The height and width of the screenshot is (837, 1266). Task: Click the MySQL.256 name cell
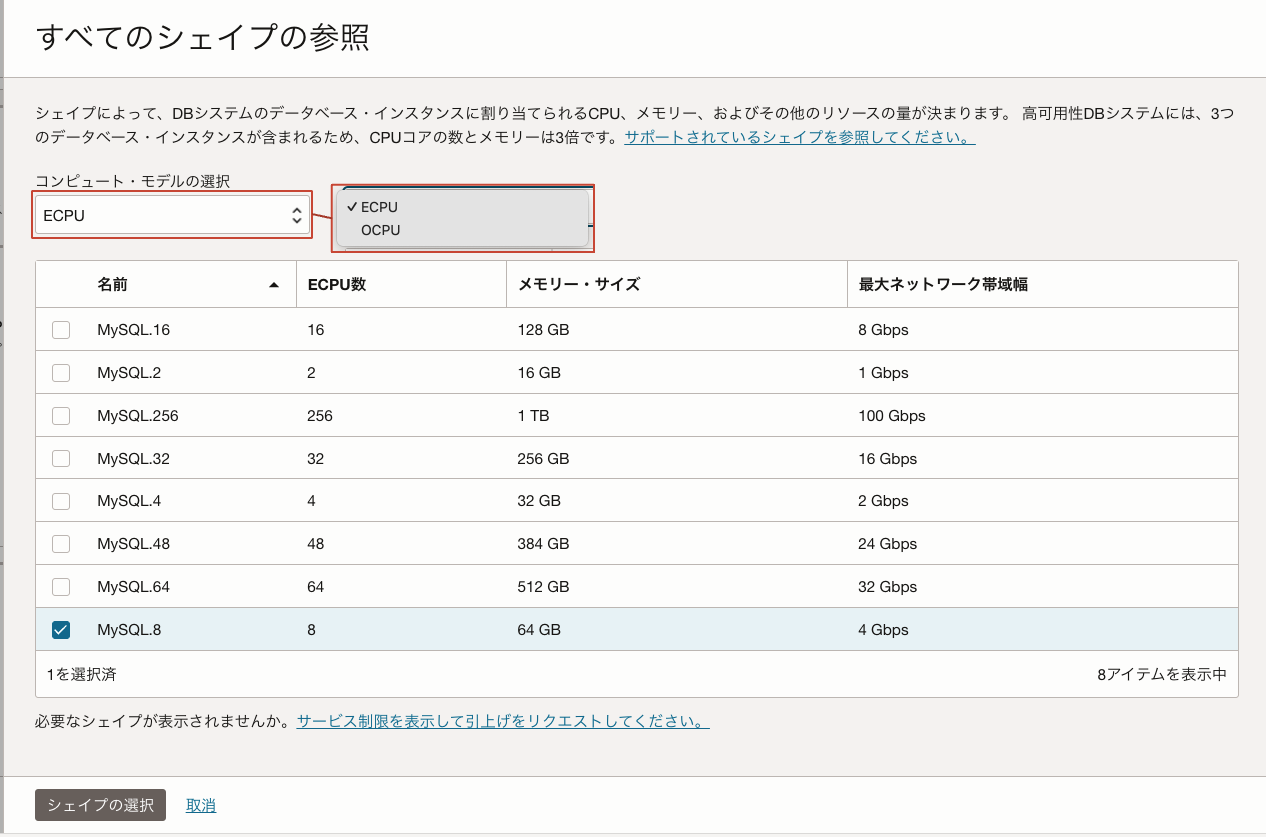coord(137,415)
